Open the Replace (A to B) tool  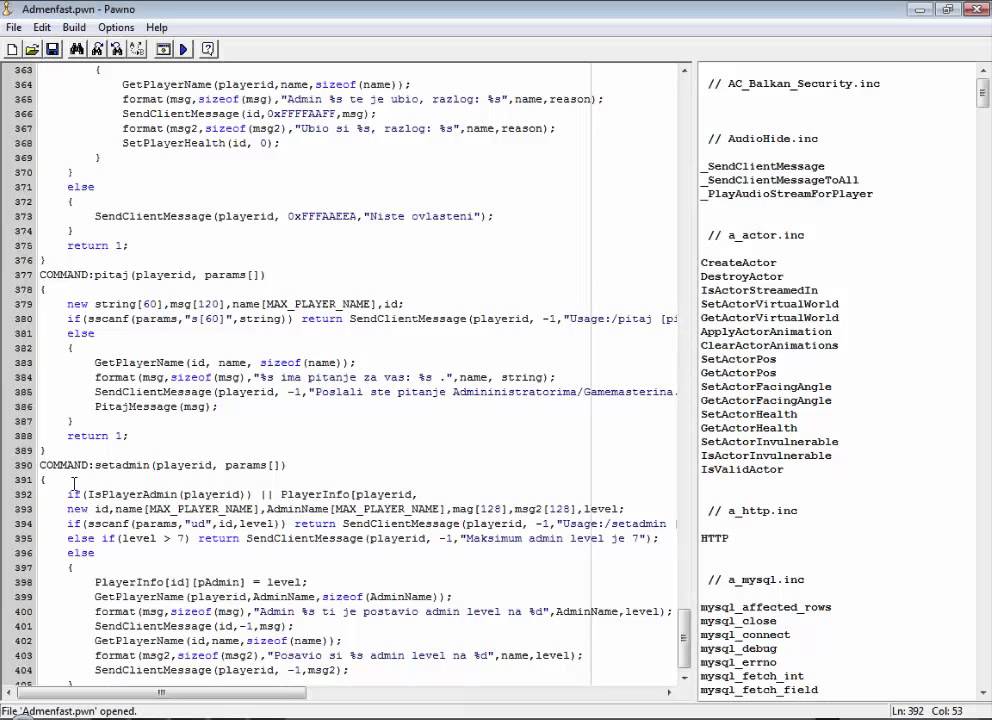[x=137, y=49]
